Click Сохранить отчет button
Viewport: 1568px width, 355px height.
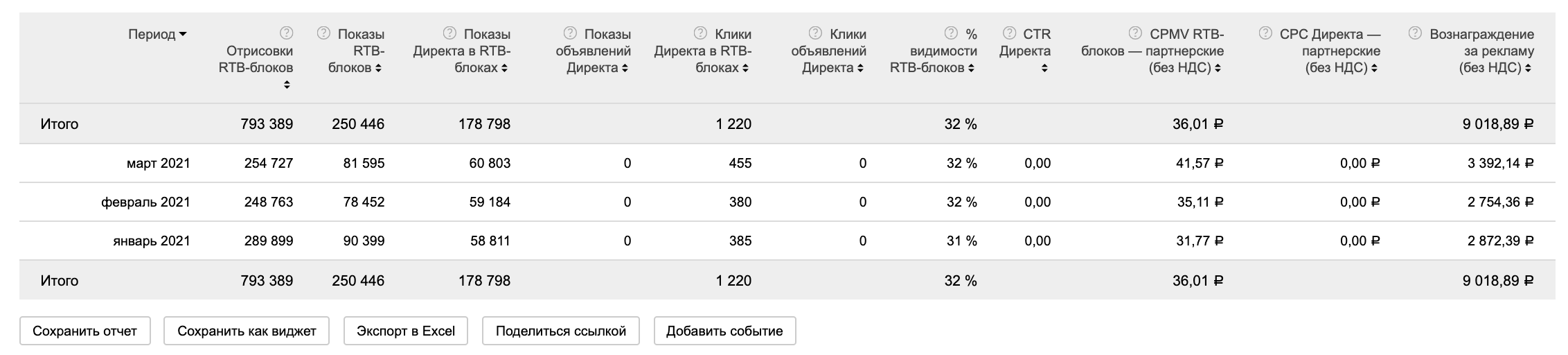click(84, 331)
